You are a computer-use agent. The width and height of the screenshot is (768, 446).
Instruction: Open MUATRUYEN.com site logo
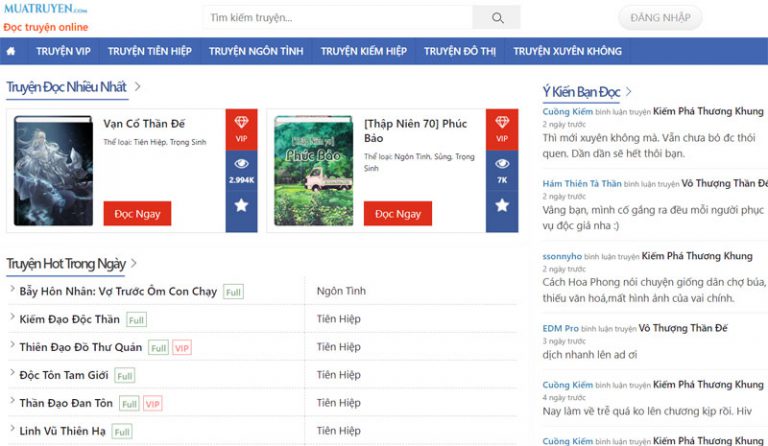point(46,9)
